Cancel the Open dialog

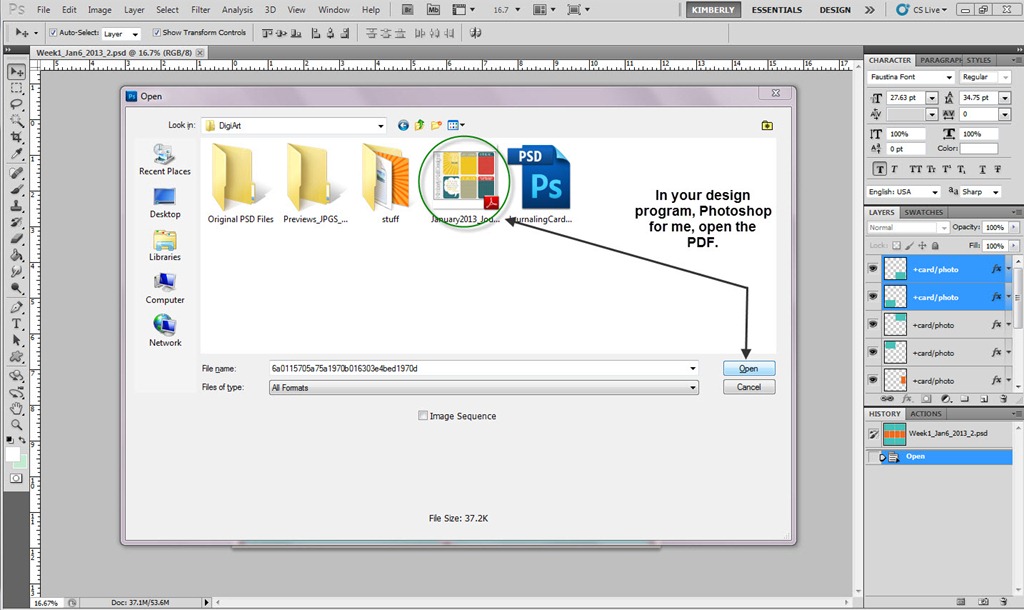click(748, 387)
